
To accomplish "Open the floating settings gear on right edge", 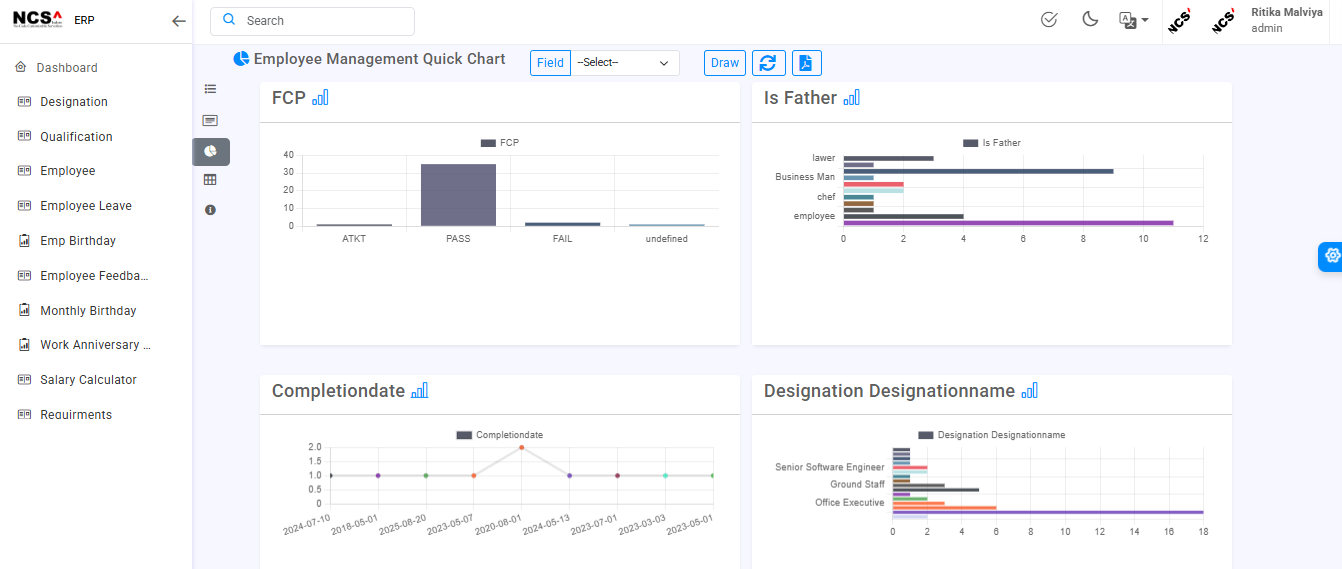I will click(1331, 256).
